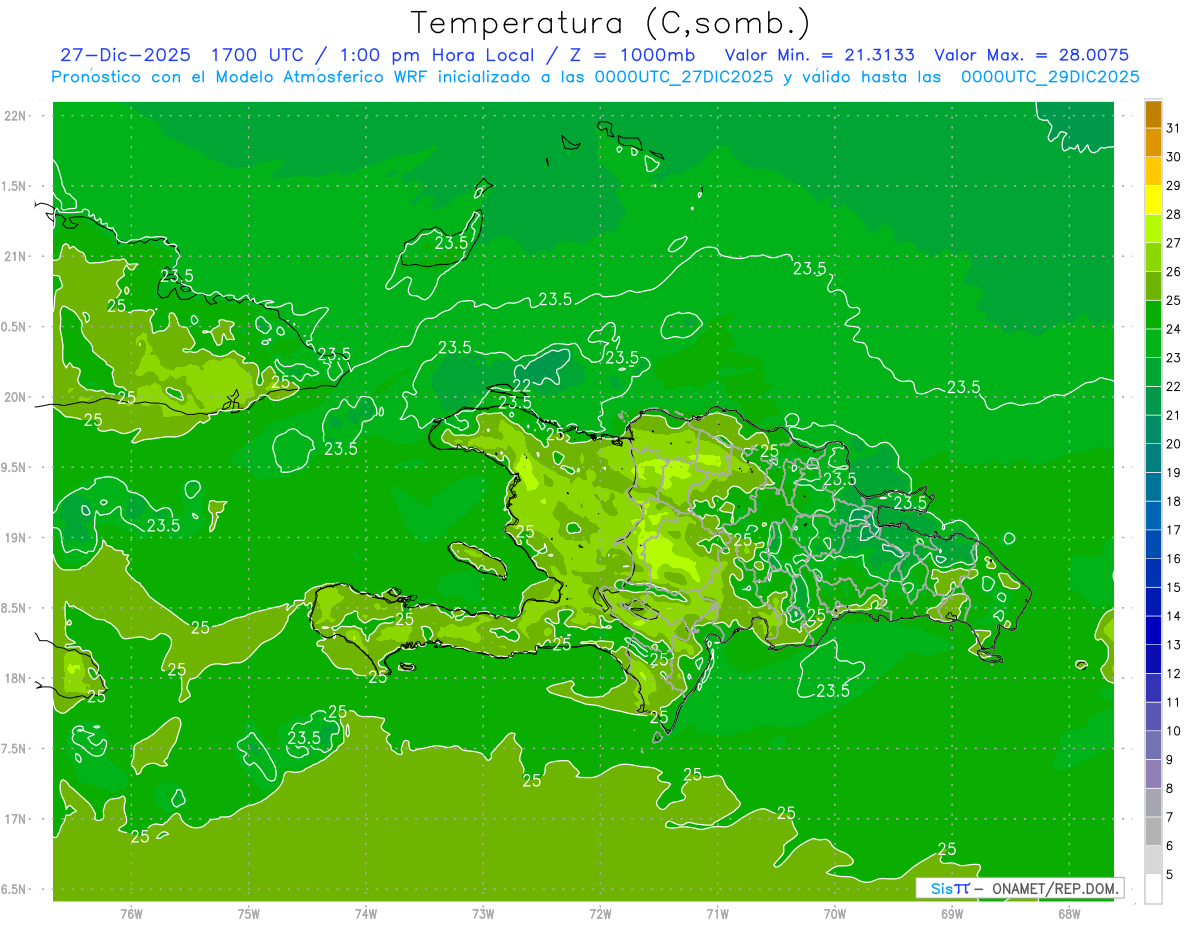Click the '20N' latitude axis label
This screenshot has height=927, width=1200.
tap(16, 397)
